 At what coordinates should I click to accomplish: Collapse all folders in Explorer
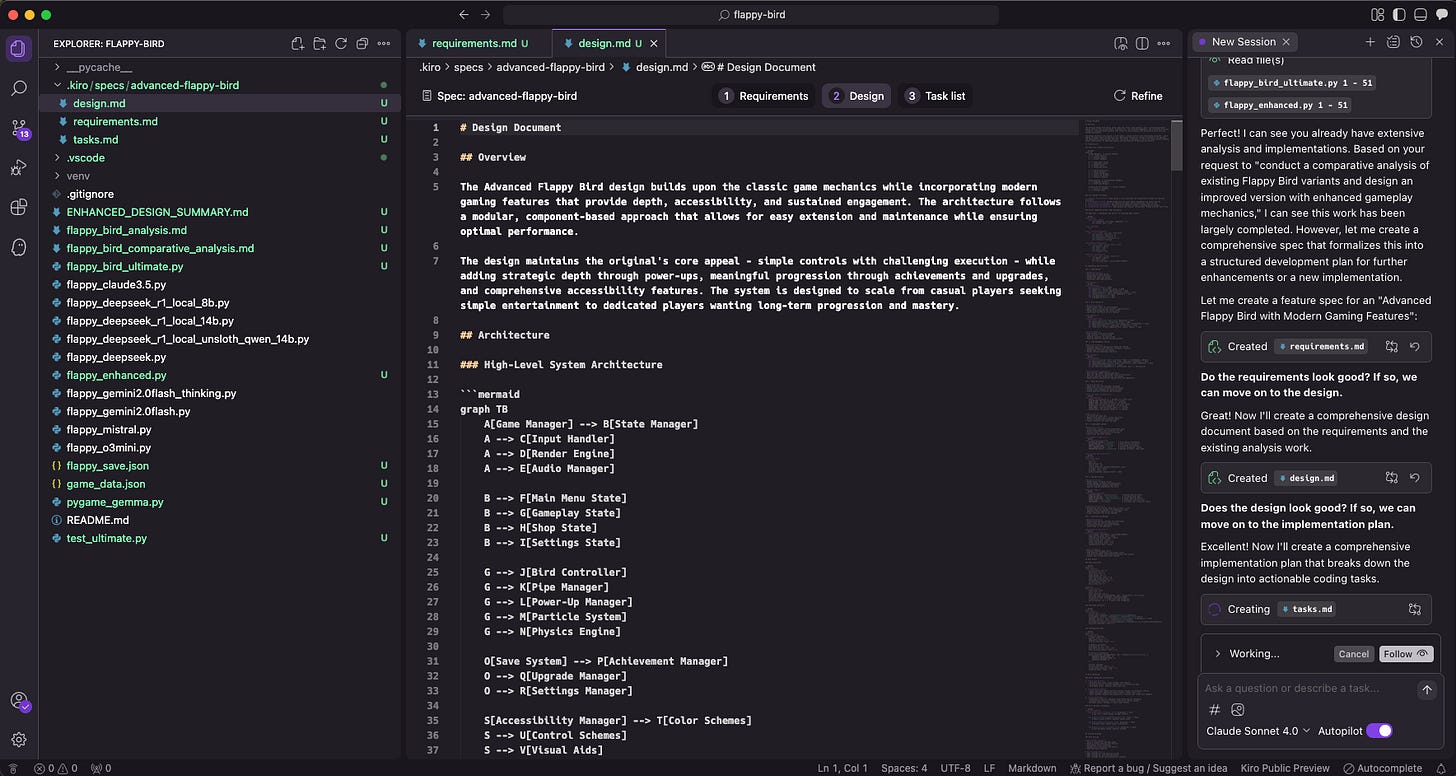point(362,44)
